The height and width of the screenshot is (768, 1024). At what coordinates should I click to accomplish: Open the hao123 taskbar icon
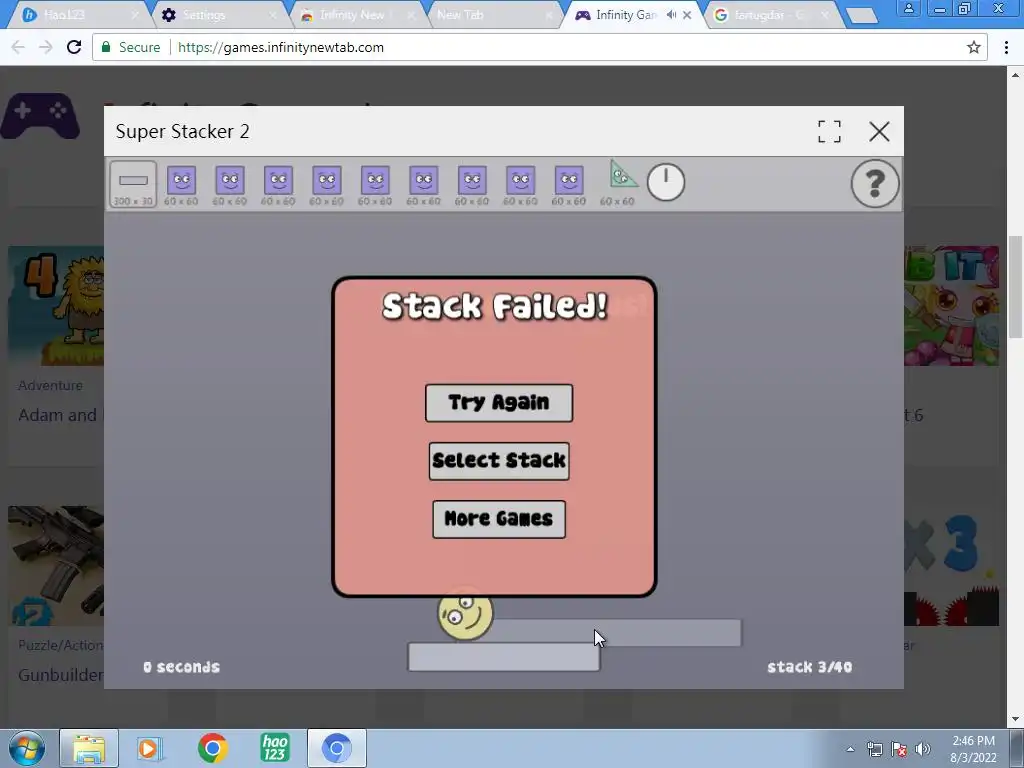pyautogui.click(x=275, y=748)
